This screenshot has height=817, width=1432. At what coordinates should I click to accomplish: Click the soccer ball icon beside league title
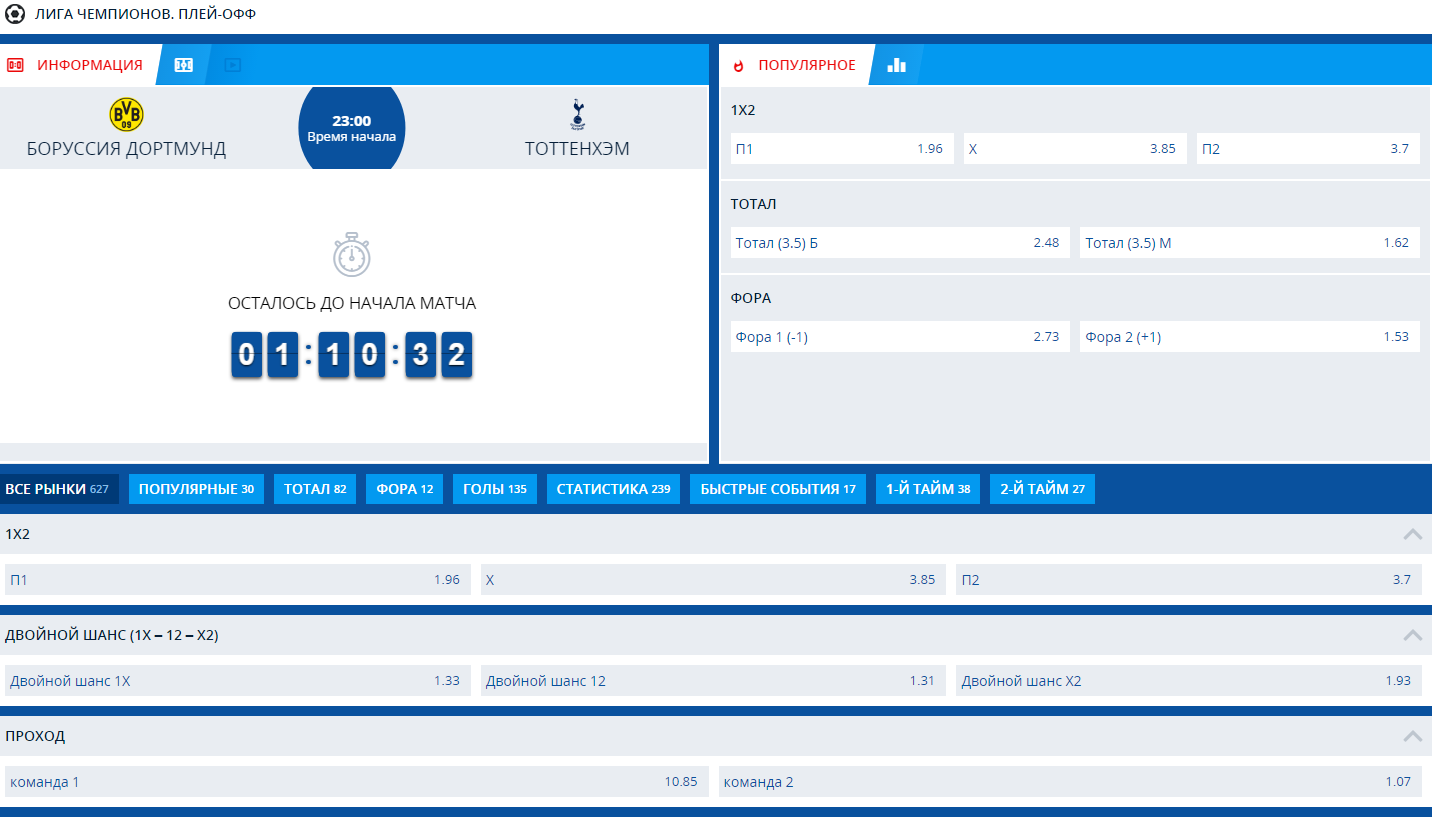pos(15,15)
